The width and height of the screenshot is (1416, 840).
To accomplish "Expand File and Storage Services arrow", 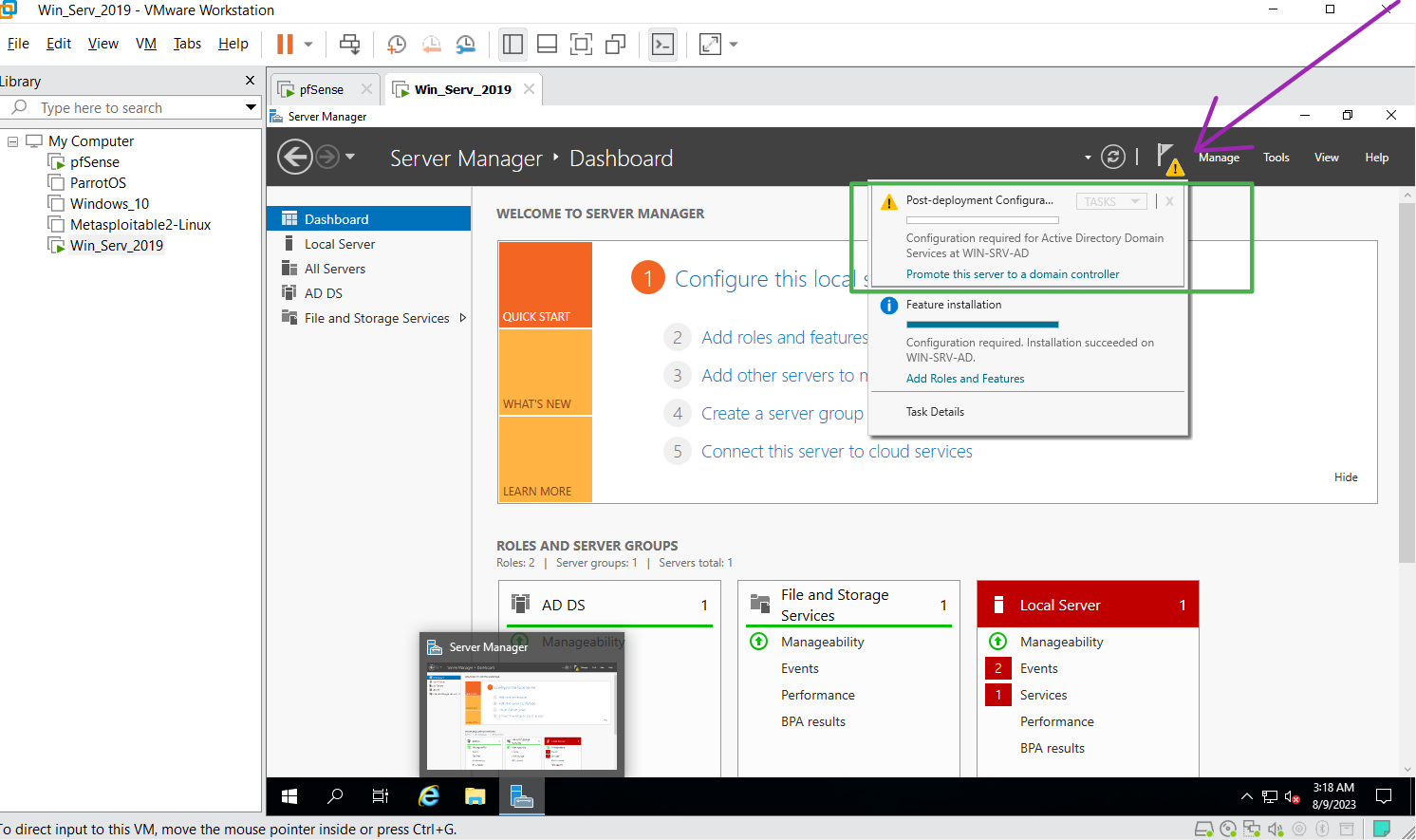I will click(463, 318).
